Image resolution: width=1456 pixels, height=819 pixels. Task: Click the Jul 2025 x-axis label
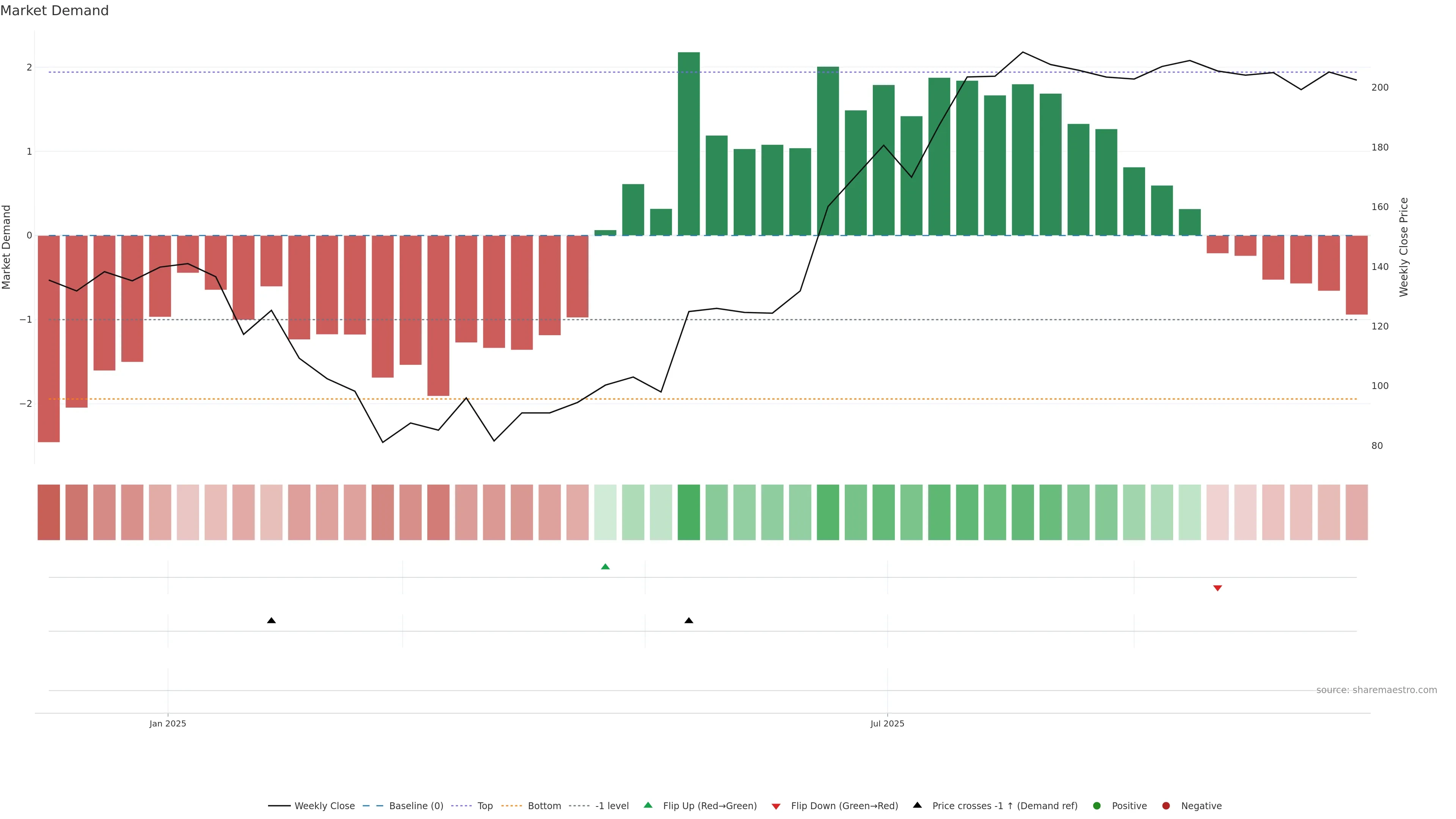tap(887, 723)
